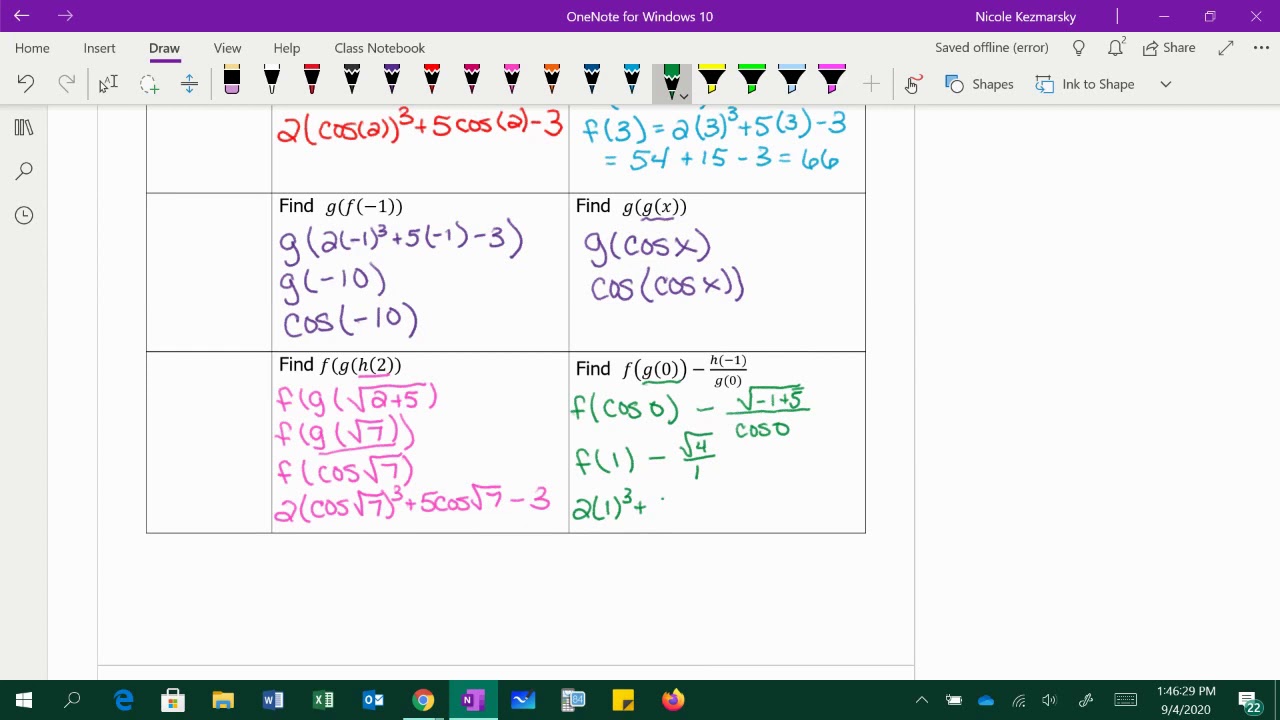Screen dimensions: 1280x720
Task: Click the Share button
Action: [x=1169, y=48]
